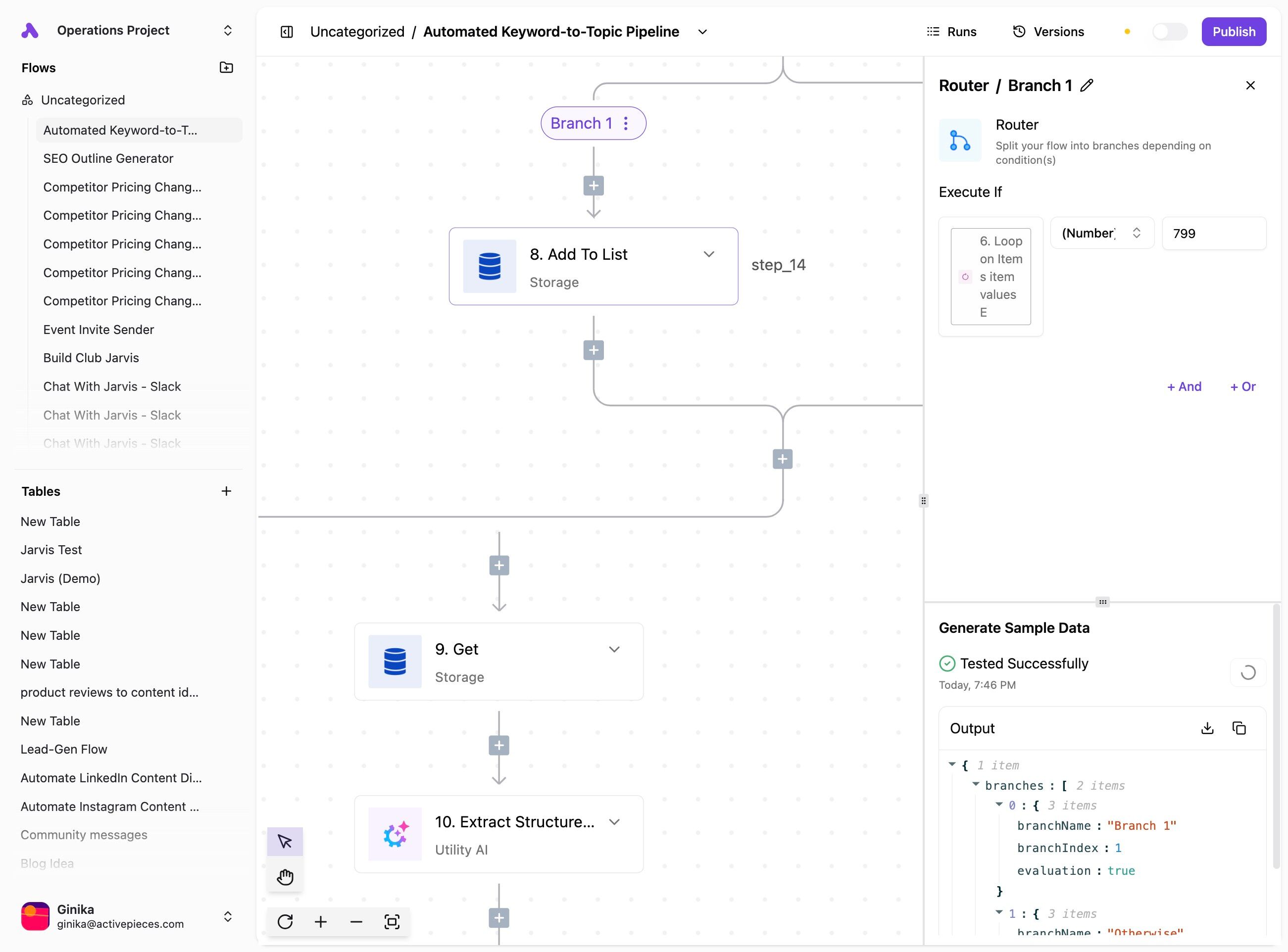The image size is (1288, 952).
Task: Download the output sample data
Action: point(1207,728)
